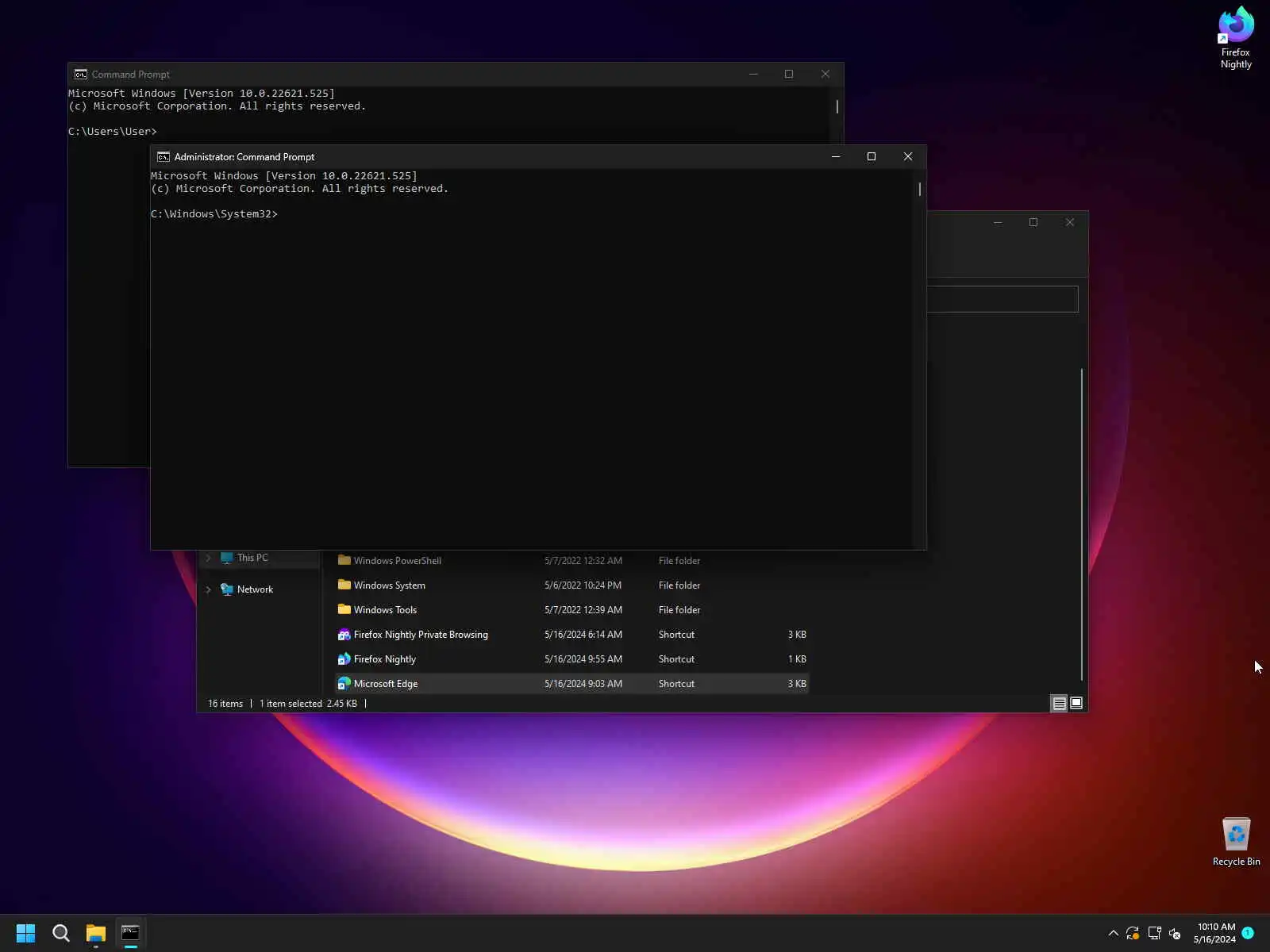Click the 5/6/2022 10:24 PM date cell

583,585
